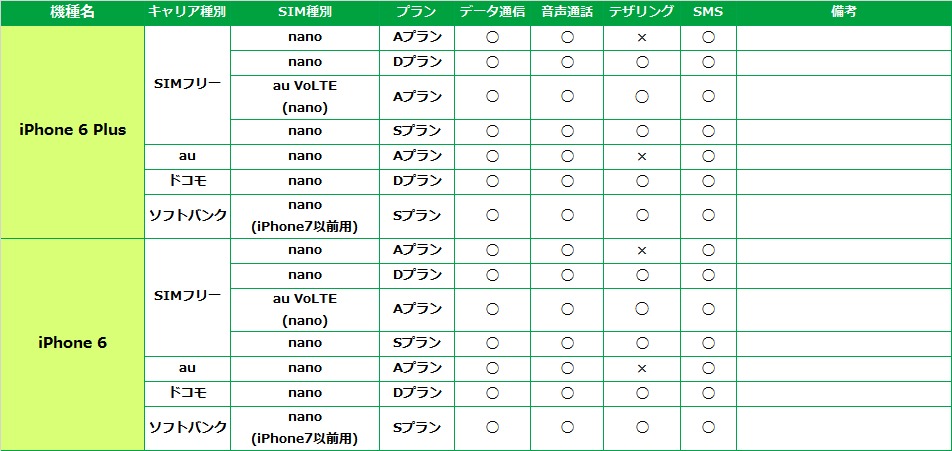Select the Dプラン cell in iPhone 6 ドコモ row
Viewport: 952px width, 451px height.
416,393
